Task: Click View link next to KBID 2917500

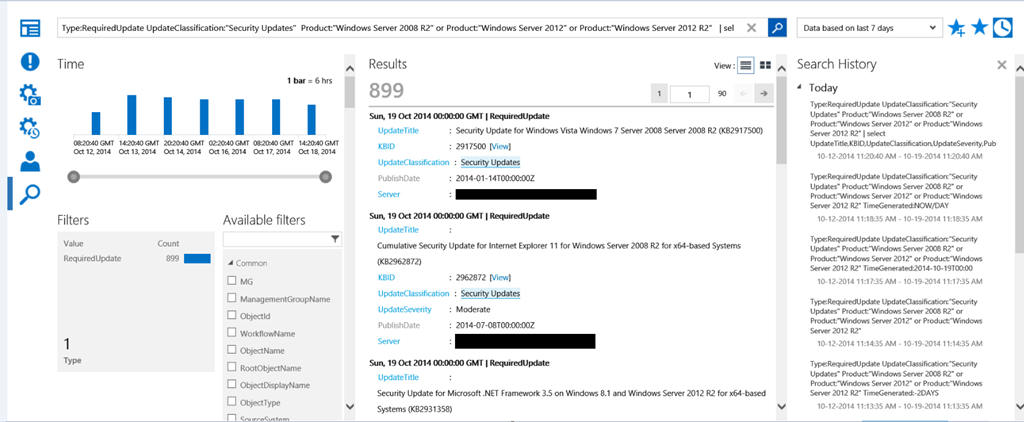Action: point(501,146)
